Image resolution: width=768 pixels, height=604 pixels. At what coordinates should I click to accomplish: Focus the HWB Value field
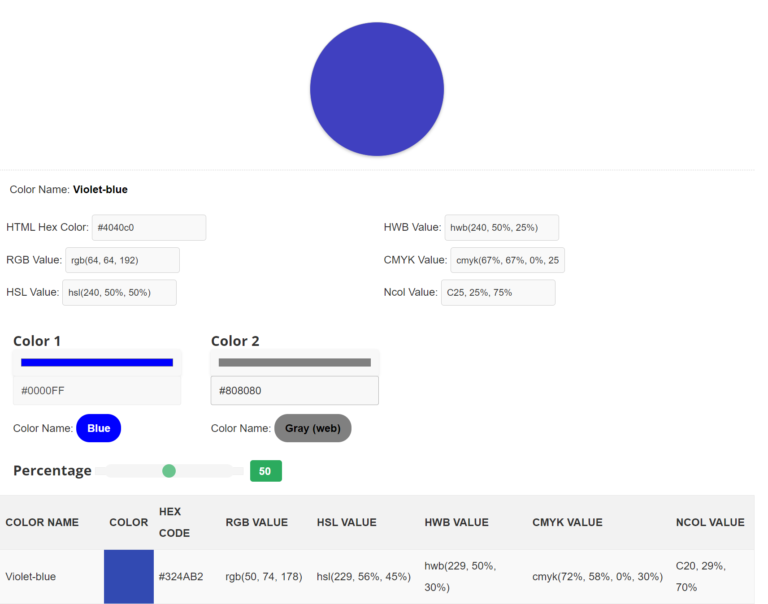point(501,228)
